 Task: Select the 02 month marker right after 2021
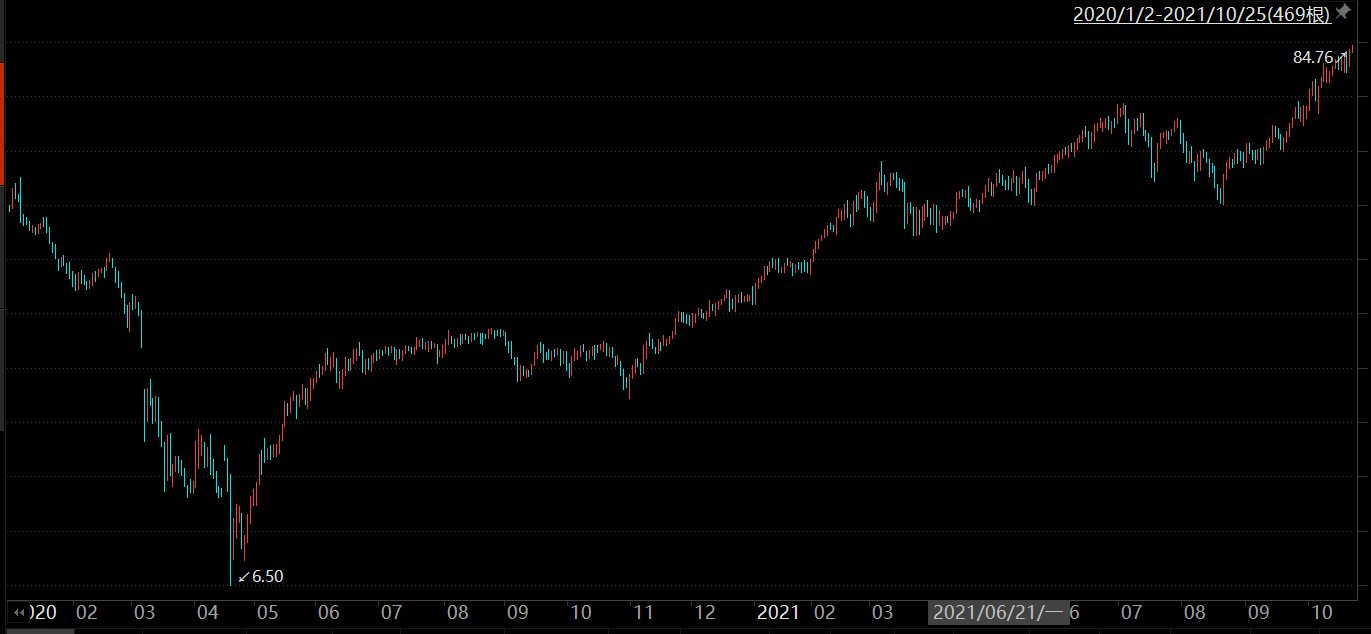[x=825, y=612]
